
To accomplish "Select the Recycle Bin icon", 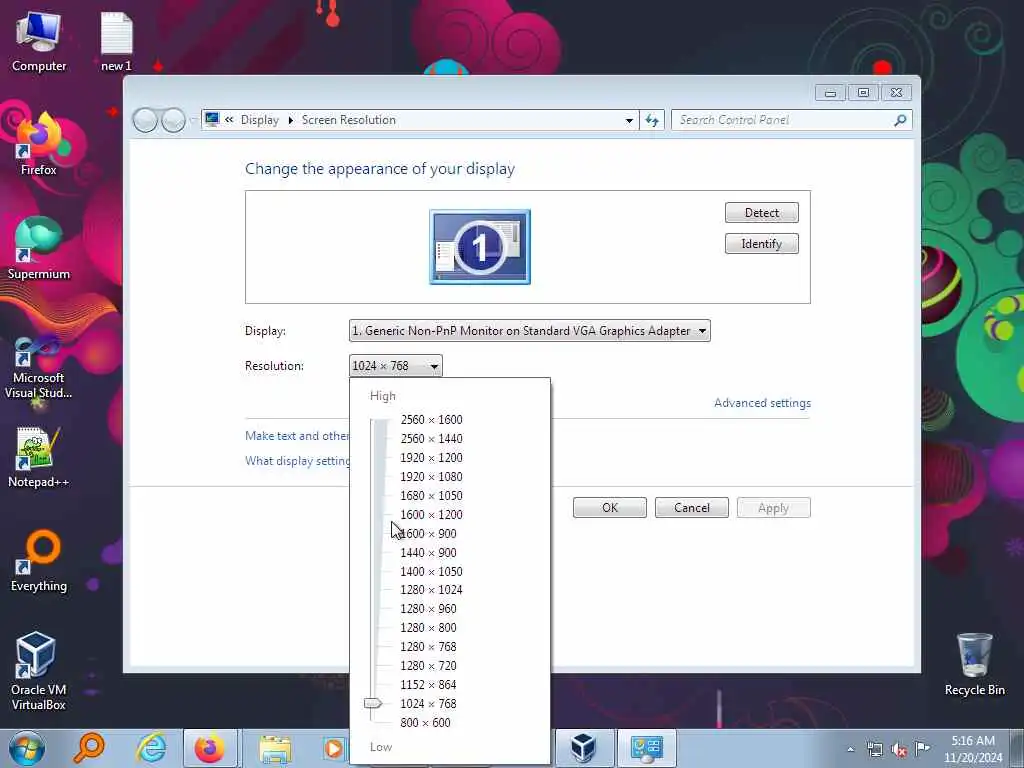I will pos(974,665).
